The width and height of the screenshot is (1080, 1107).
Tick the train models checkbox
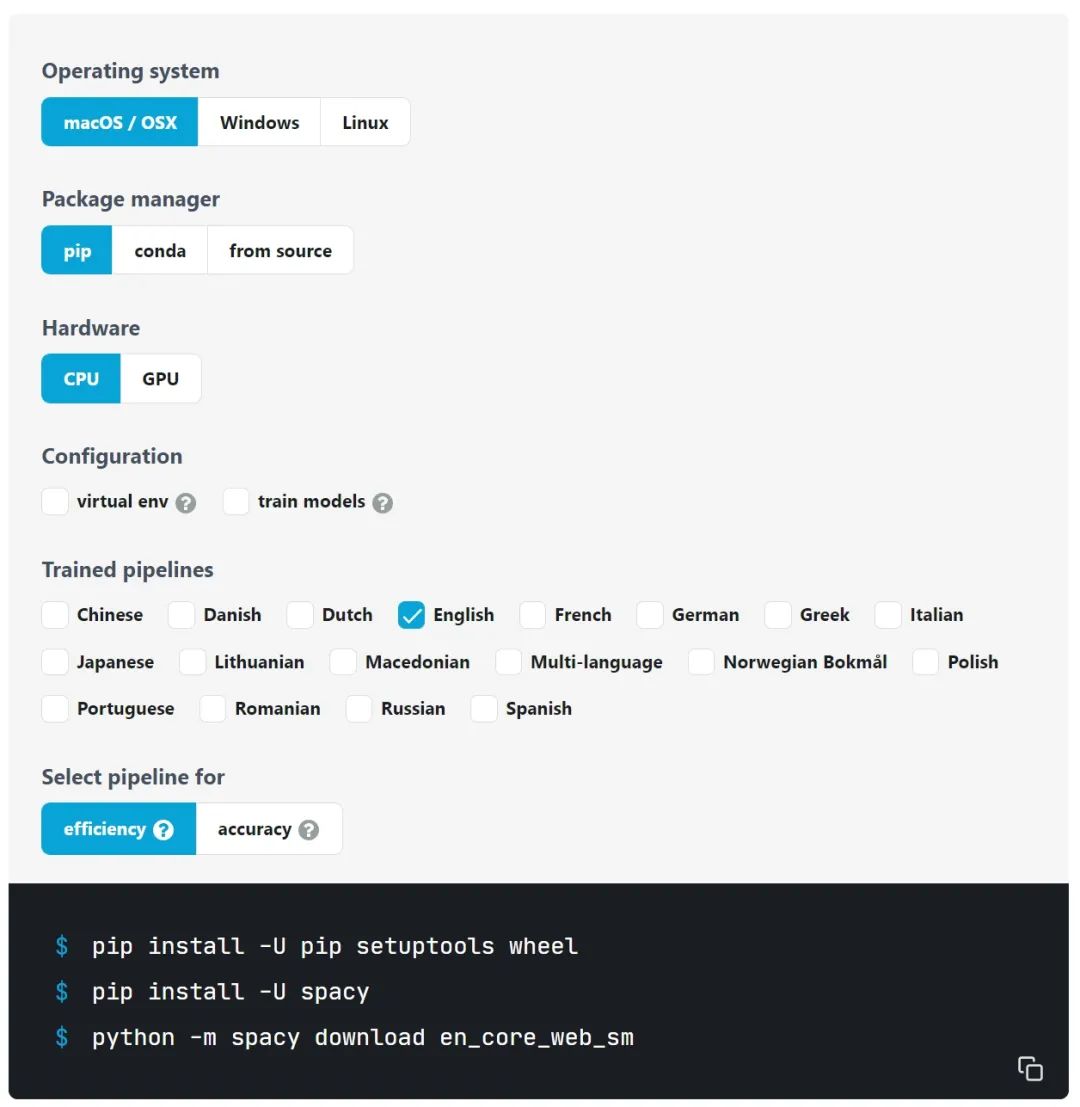236,501
